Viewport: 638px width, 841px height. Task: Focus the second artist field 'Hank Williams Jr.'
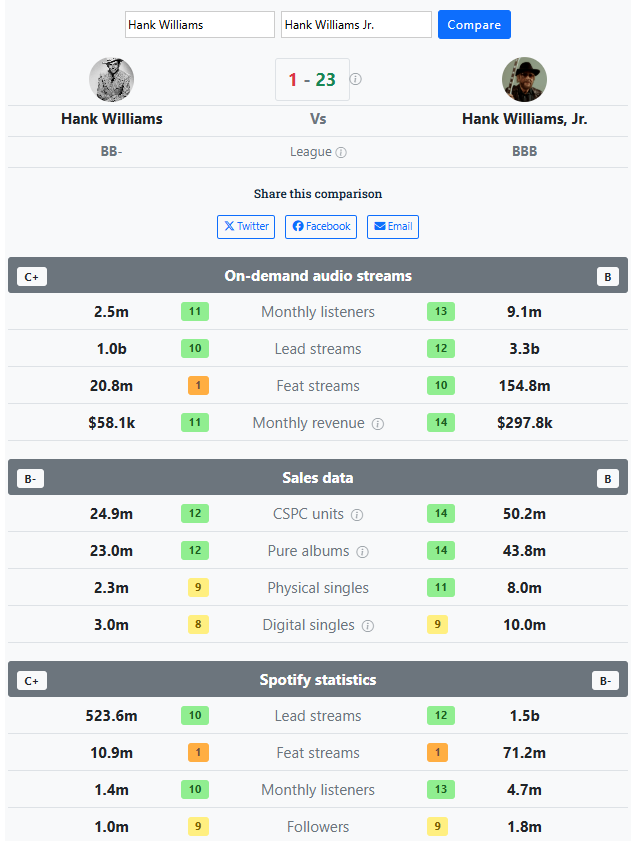point(357,25)
